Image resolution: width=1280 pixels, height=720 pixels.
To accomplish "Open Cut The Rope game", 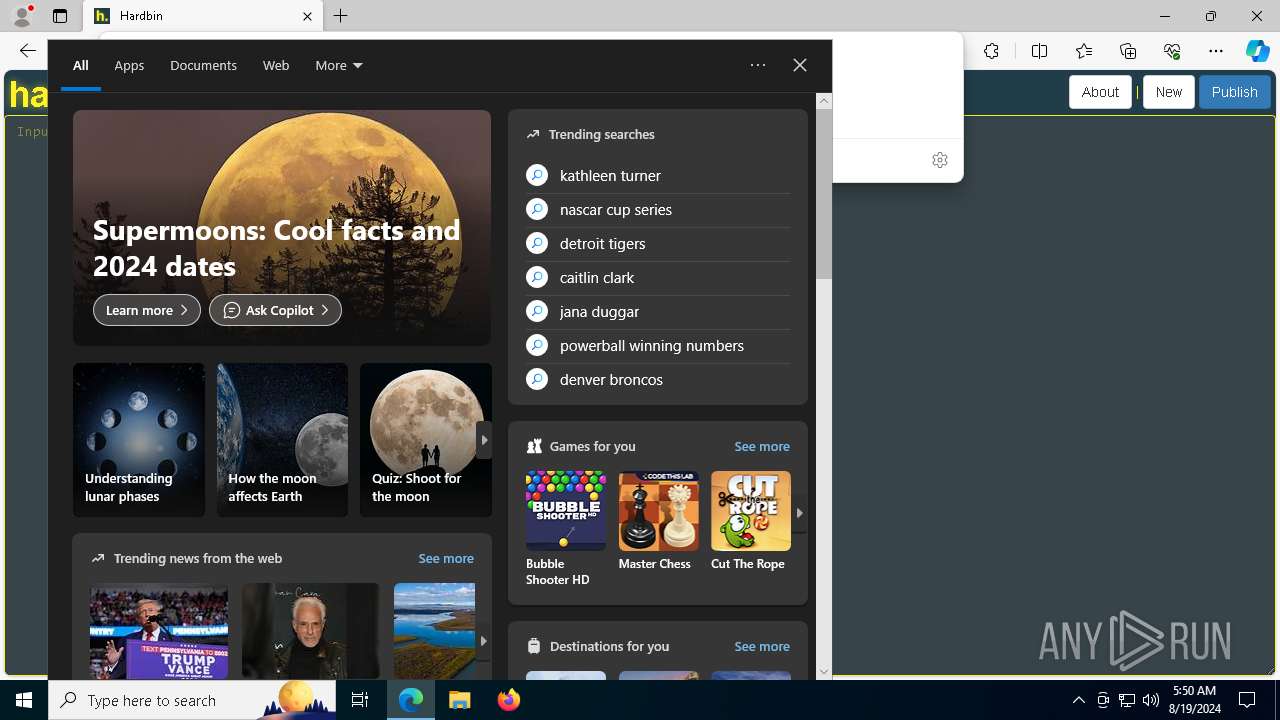I will click(x=750, y=521).
